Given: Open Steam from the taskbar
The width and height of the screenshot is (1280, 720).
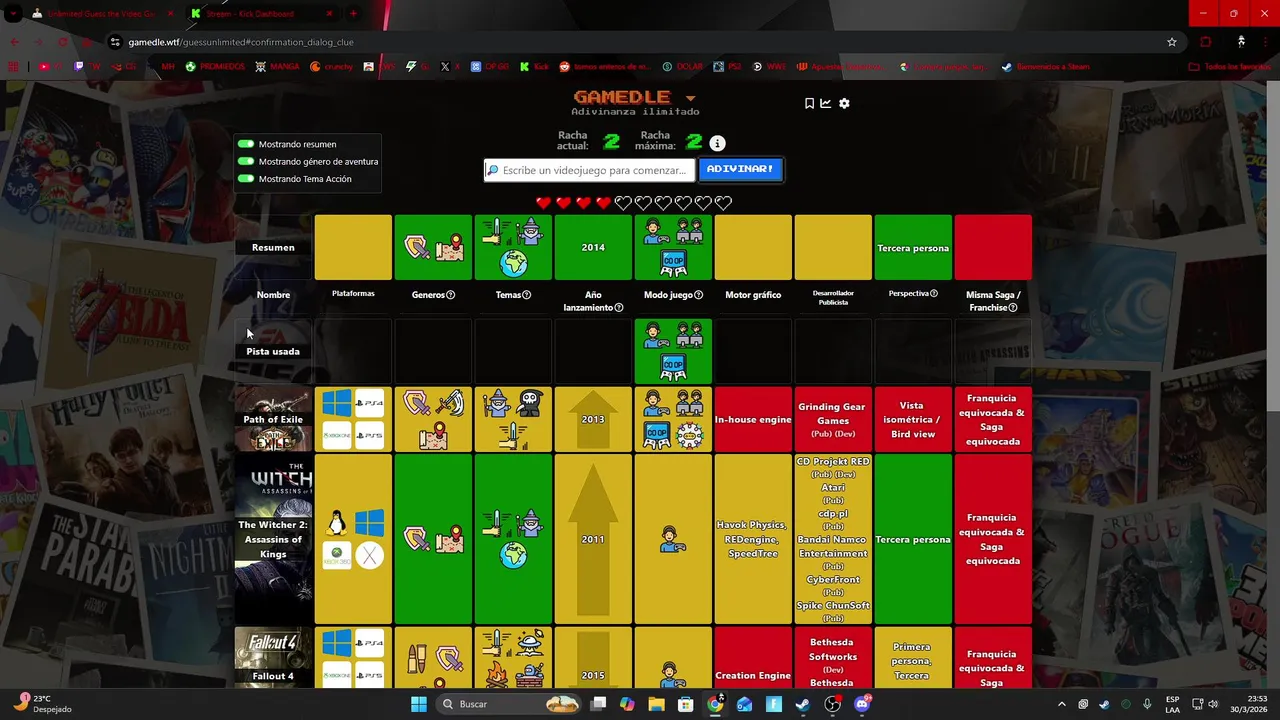Looking at the screenshot, I should 802,704.
